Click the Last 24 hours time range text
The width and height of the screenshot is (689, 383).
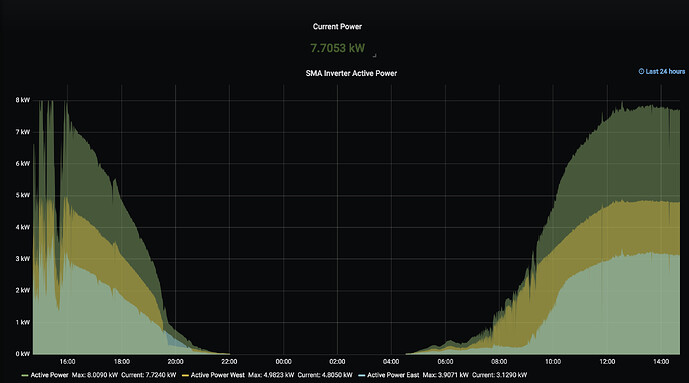click(665, 71)
